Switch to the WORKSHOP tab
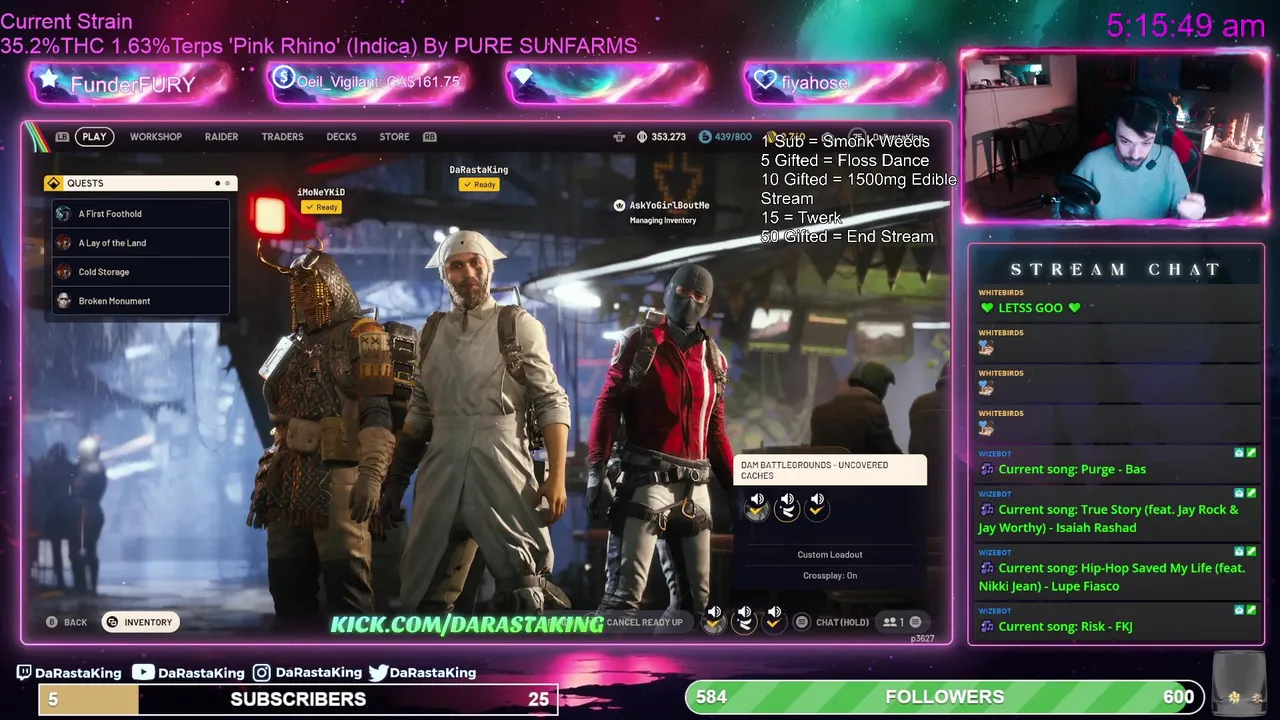1280x720 pixels. [156, 137]
